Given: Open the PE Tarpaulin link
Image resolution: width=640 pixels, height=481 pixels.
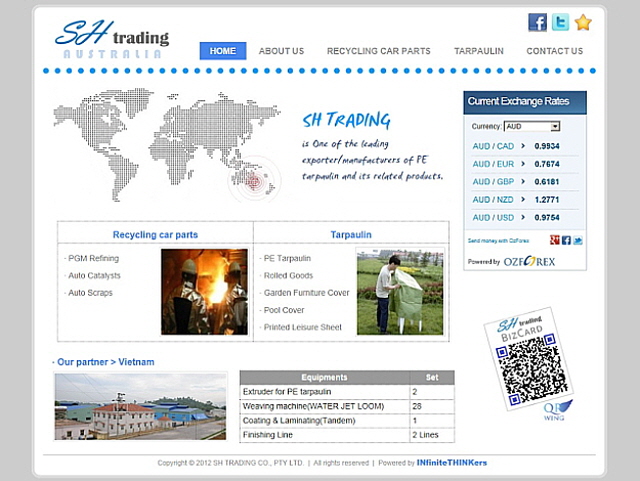Looking at the screenshot, I should click(287, 258).
